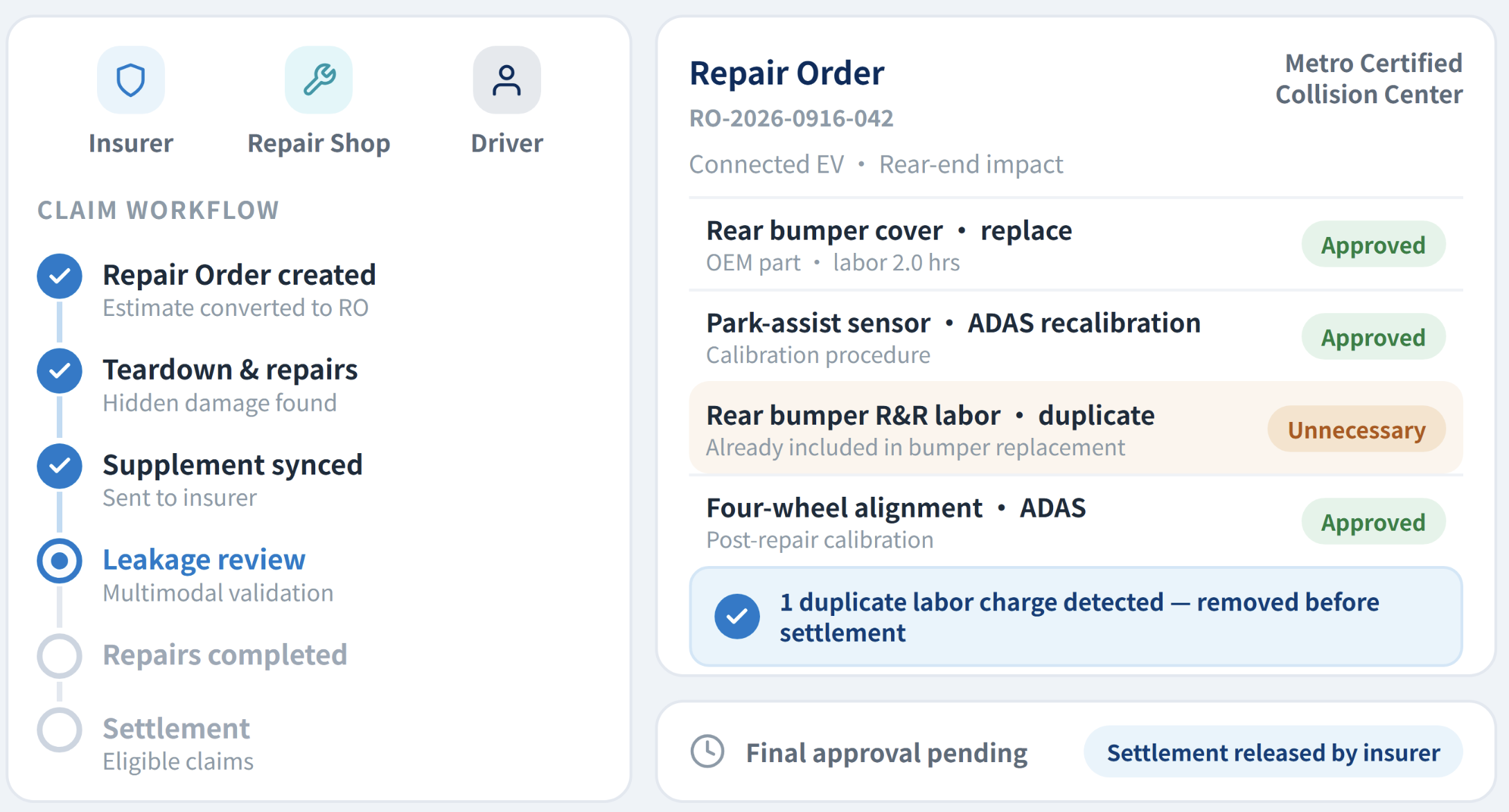This screenshot has height=812, width=1509.
Task: Switch to the Repair Shop role tab
Action: [319, 101]
